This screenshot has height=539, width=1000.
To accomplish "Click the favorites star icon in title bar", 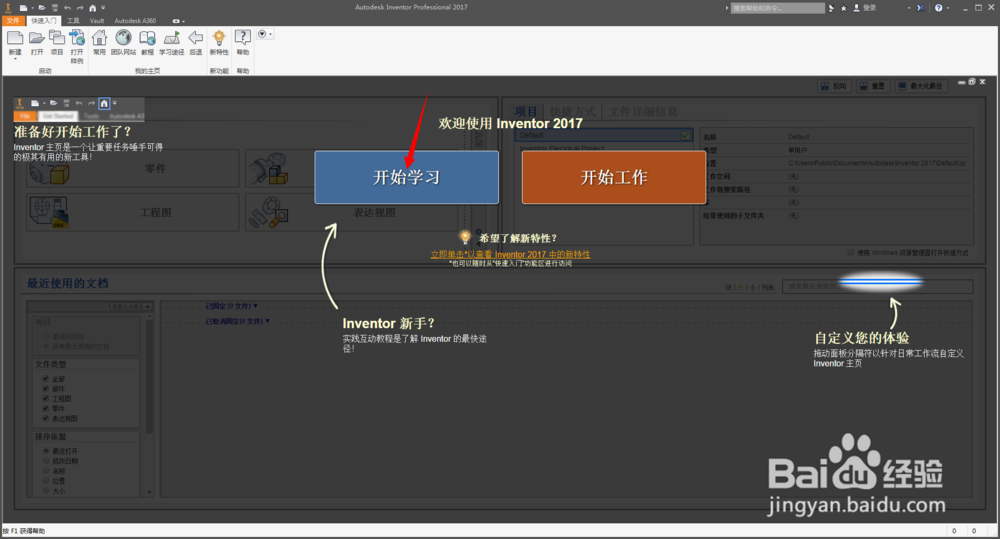I will (x=844, y=8).
